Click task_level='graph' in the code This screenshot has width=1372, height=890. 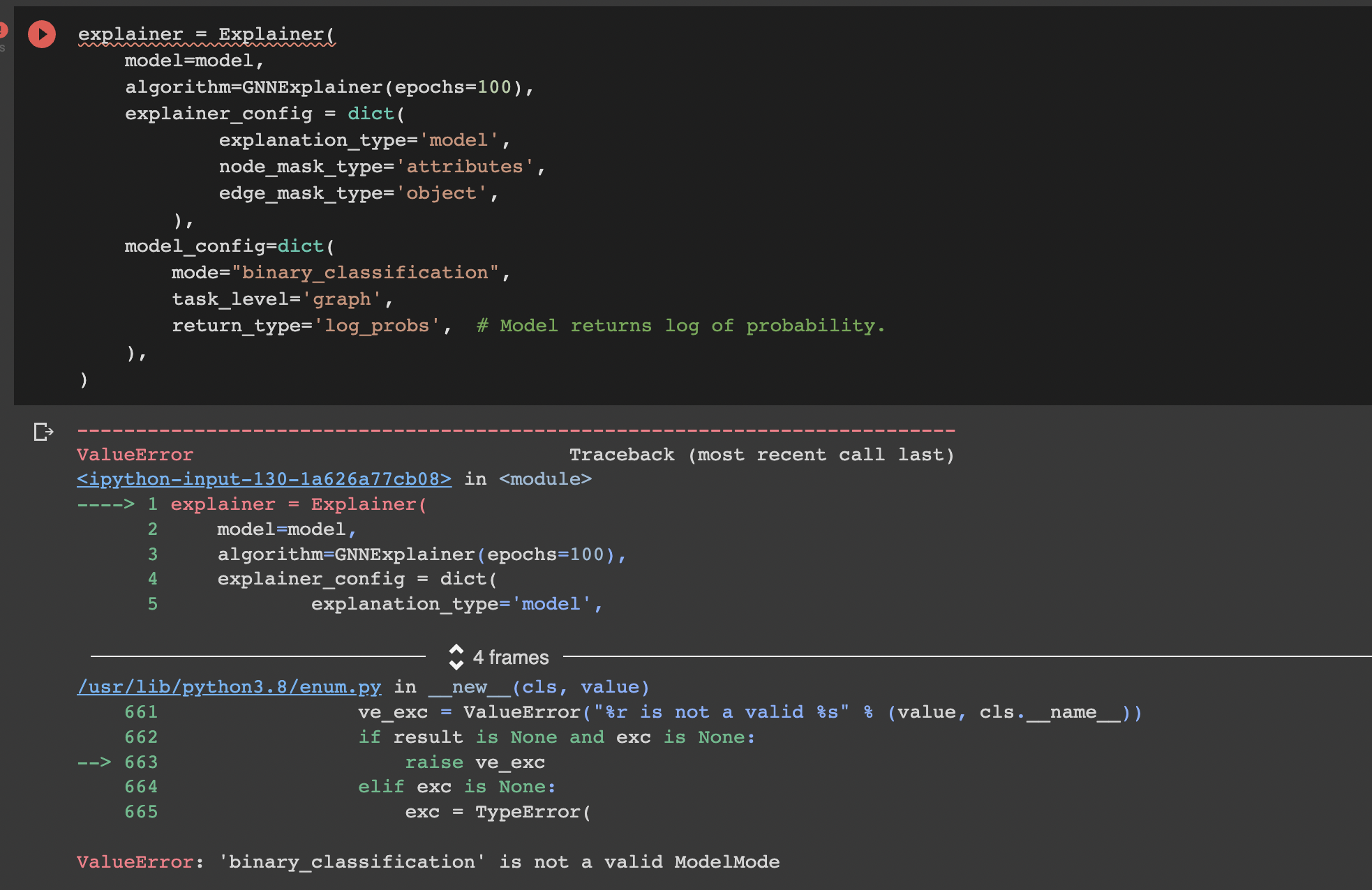[283, 299]
